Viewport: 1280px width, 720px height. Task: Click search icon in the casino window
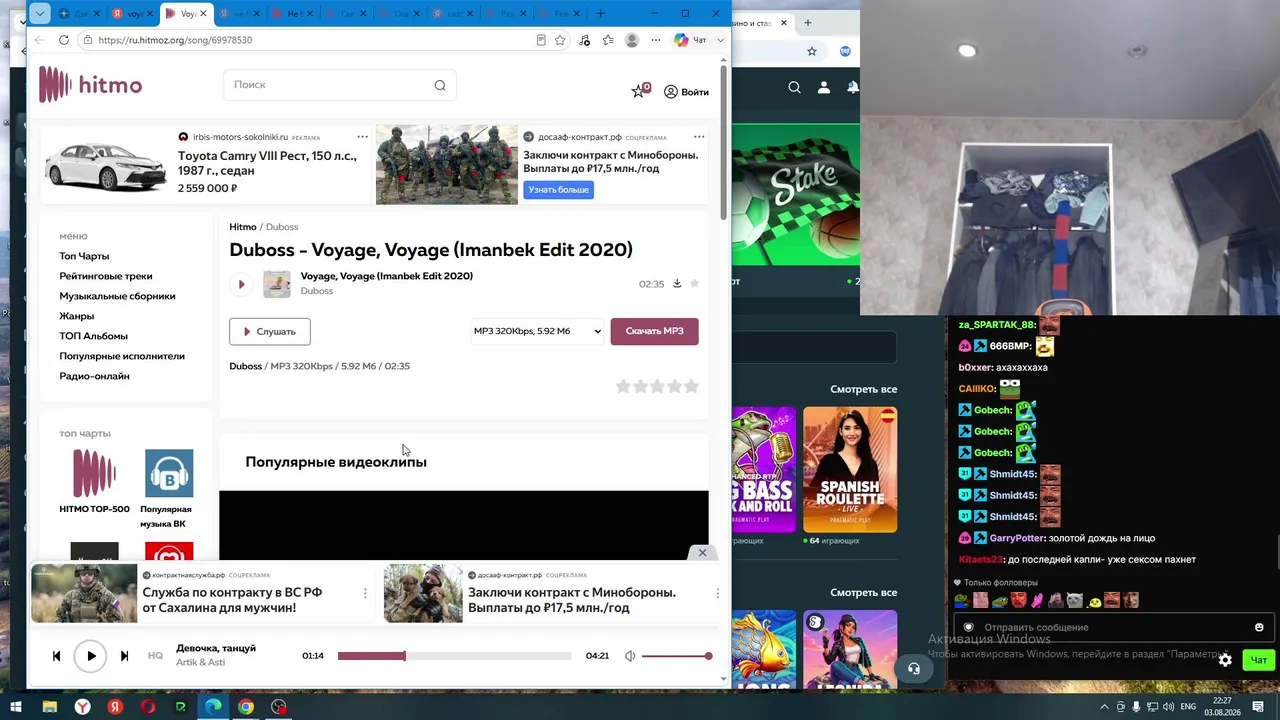pyautogui.click(x=794, y=88)
